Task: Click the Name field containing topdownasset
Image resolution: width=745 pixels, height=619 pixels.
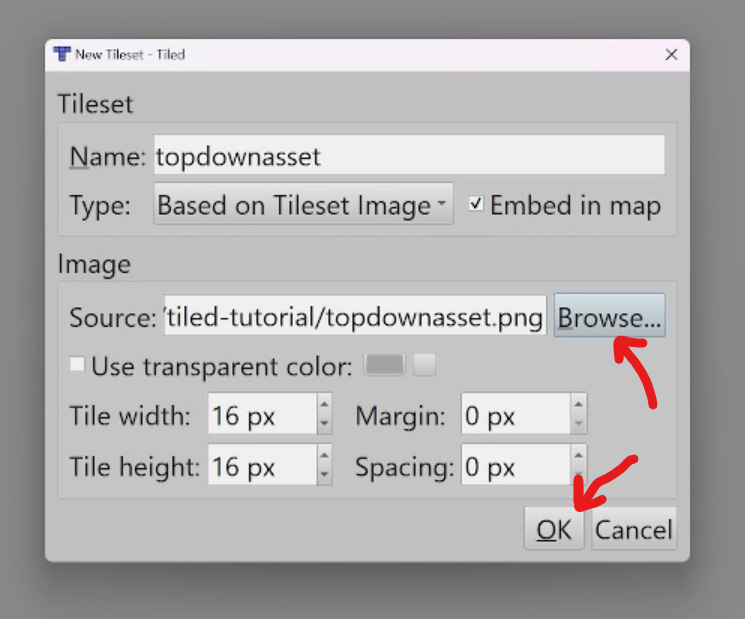Action: pos(409,155)
